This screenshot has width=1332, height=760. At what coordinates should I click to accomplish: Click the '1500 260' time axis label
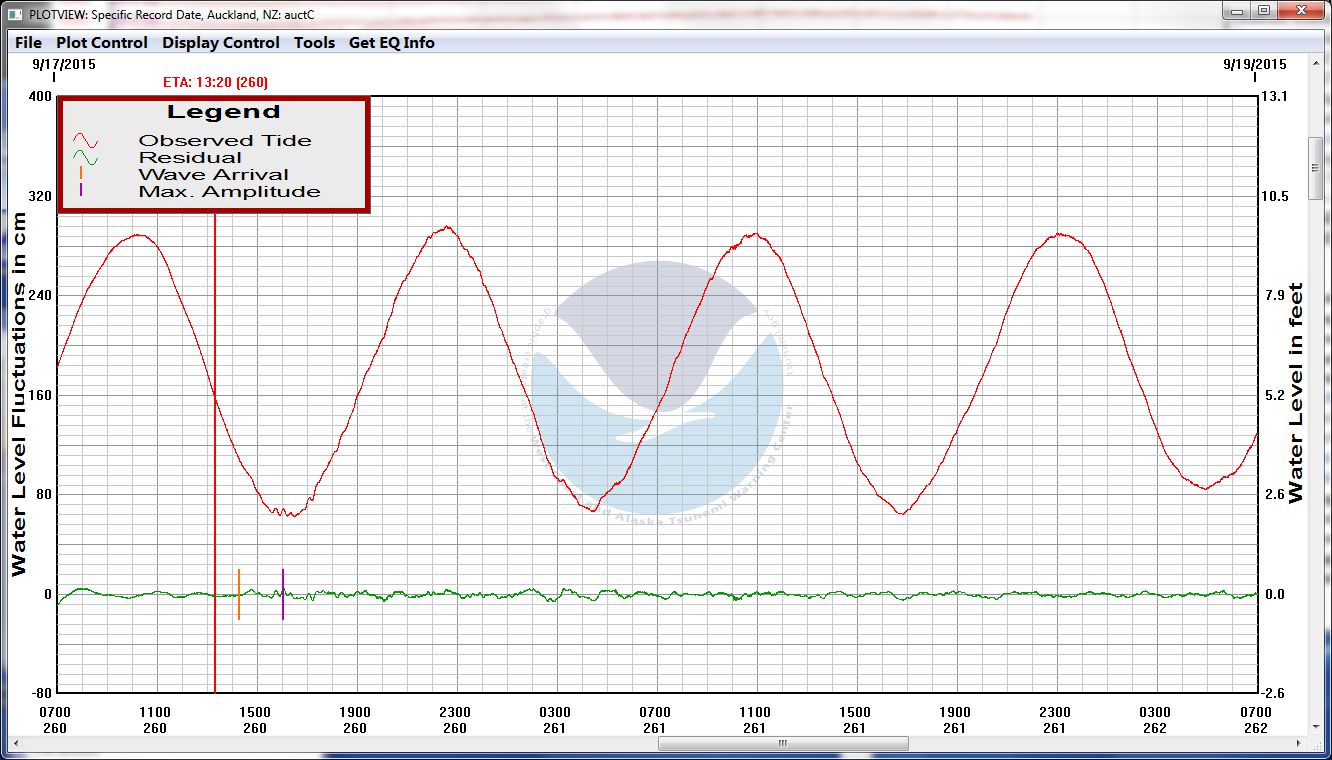tap(255, 720)
